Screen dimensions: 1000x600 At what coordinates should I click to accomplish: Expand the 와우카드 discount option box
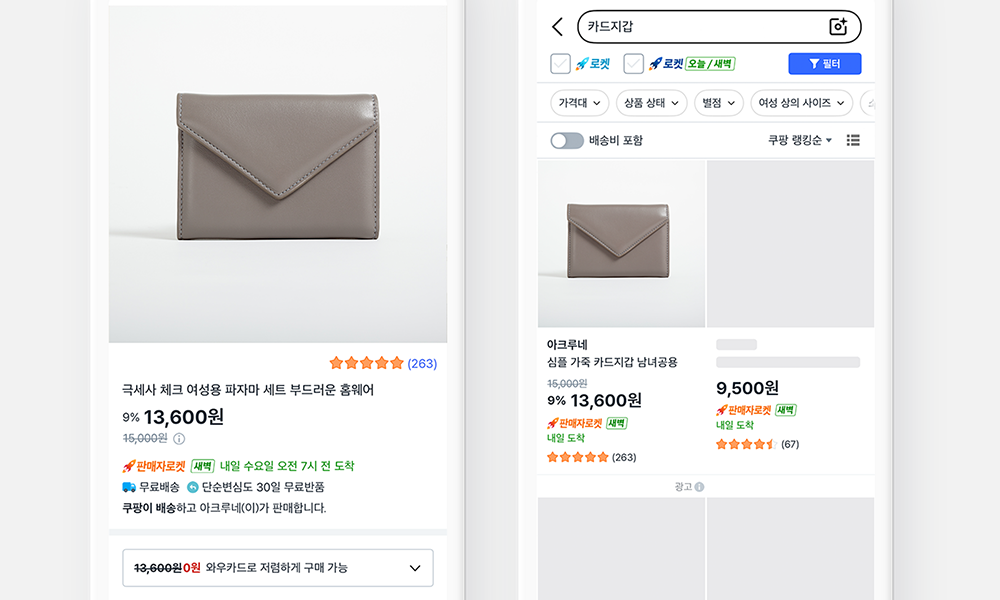click(x=278, y=568)
